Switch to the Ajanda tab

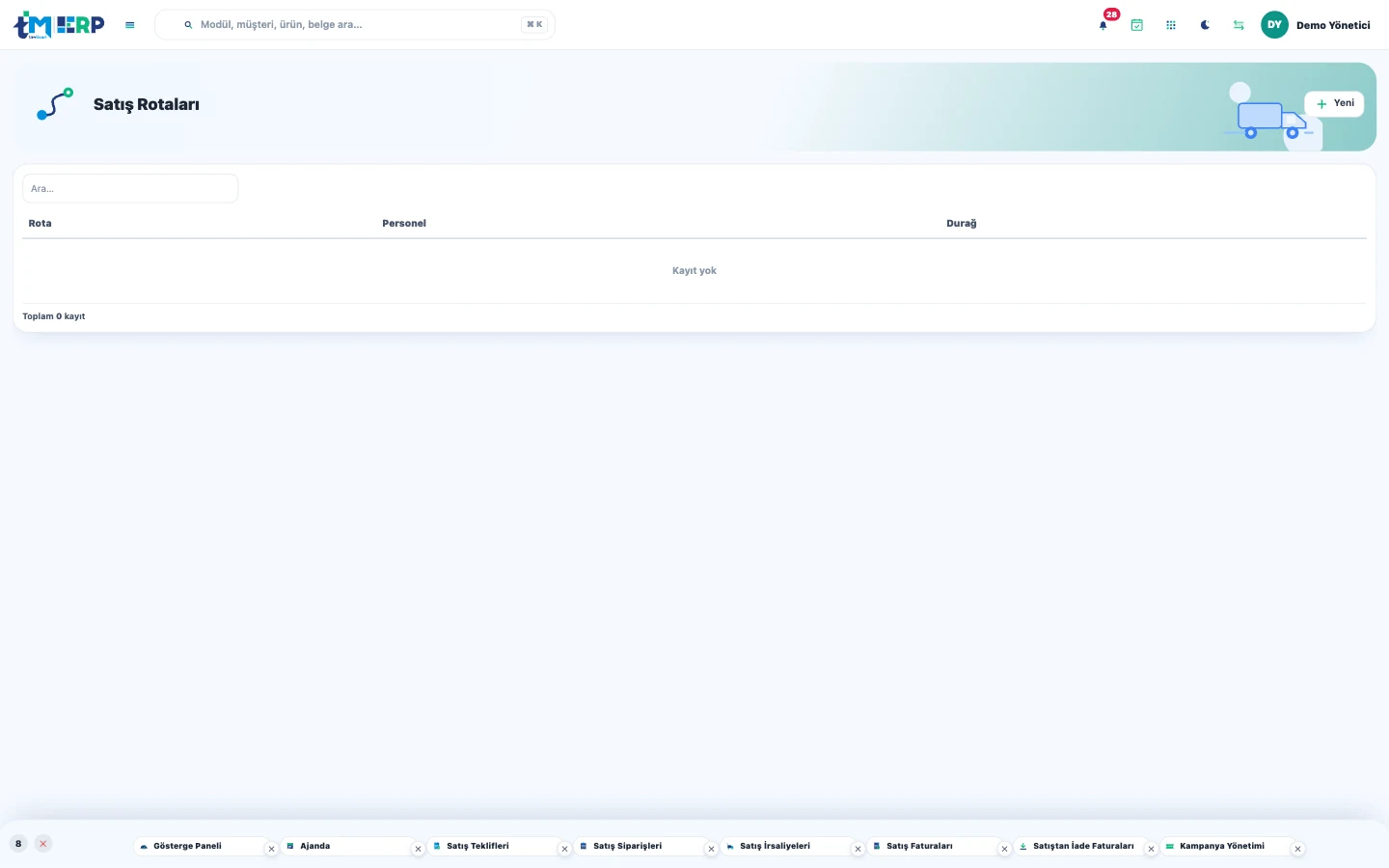tap(346, 846)
